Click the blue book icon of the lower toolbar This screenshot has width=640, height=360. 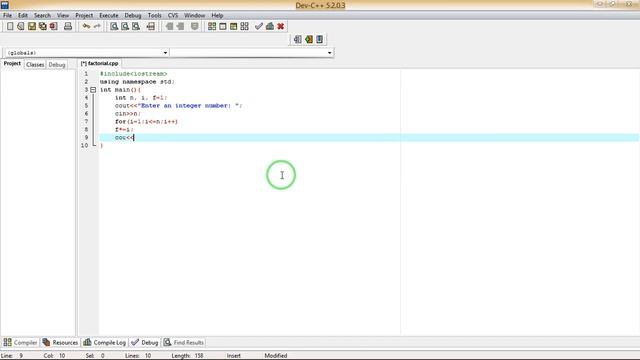320,40
